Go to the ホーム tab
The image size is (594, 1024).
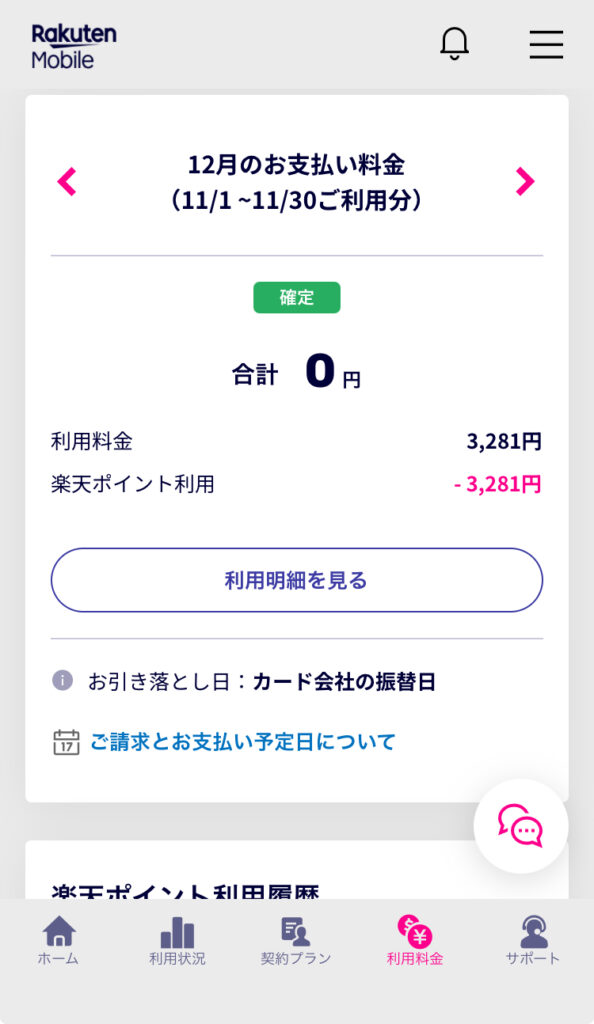[x=59, y=940]
